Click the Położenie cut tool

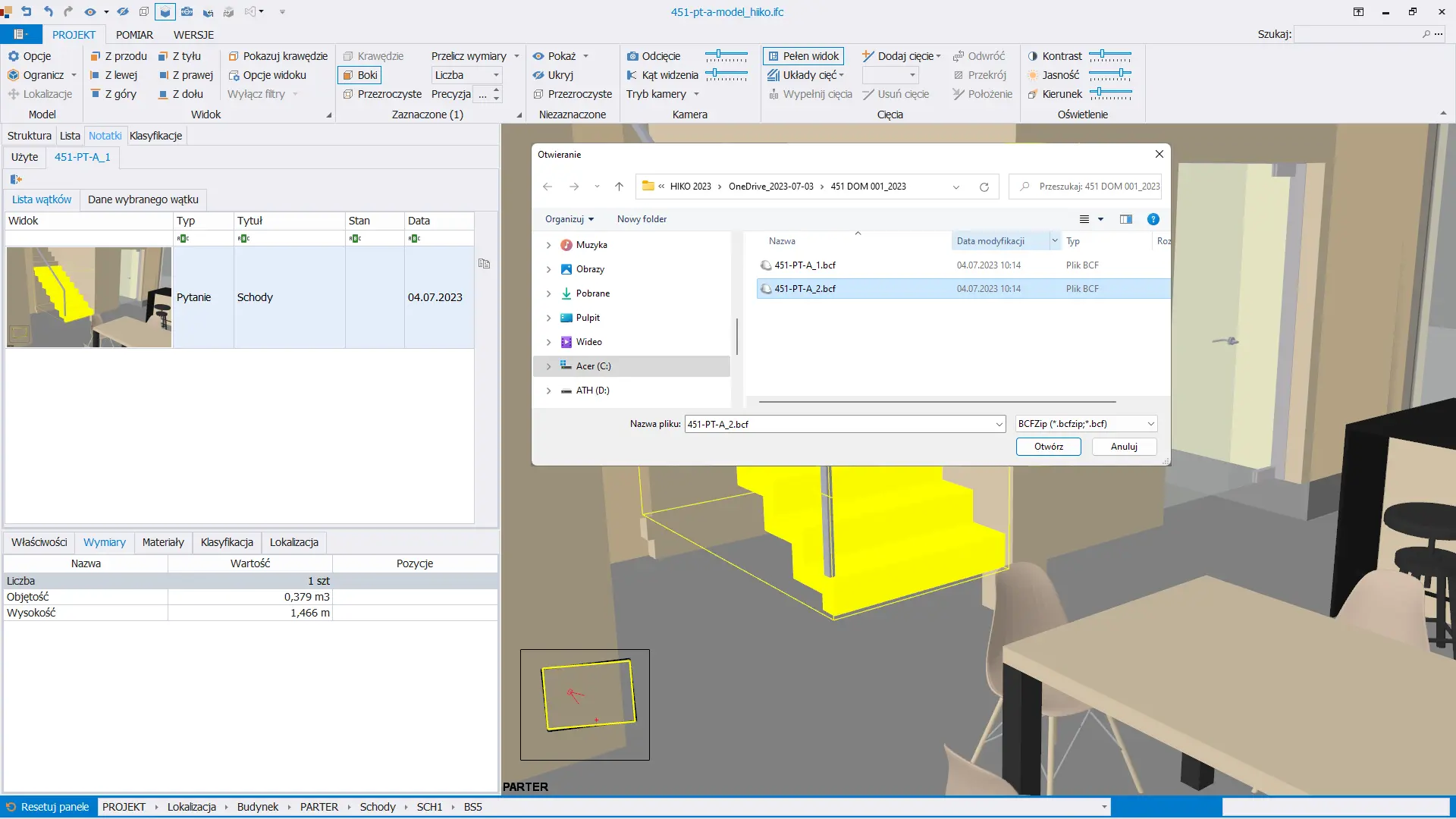click(982, 94)
